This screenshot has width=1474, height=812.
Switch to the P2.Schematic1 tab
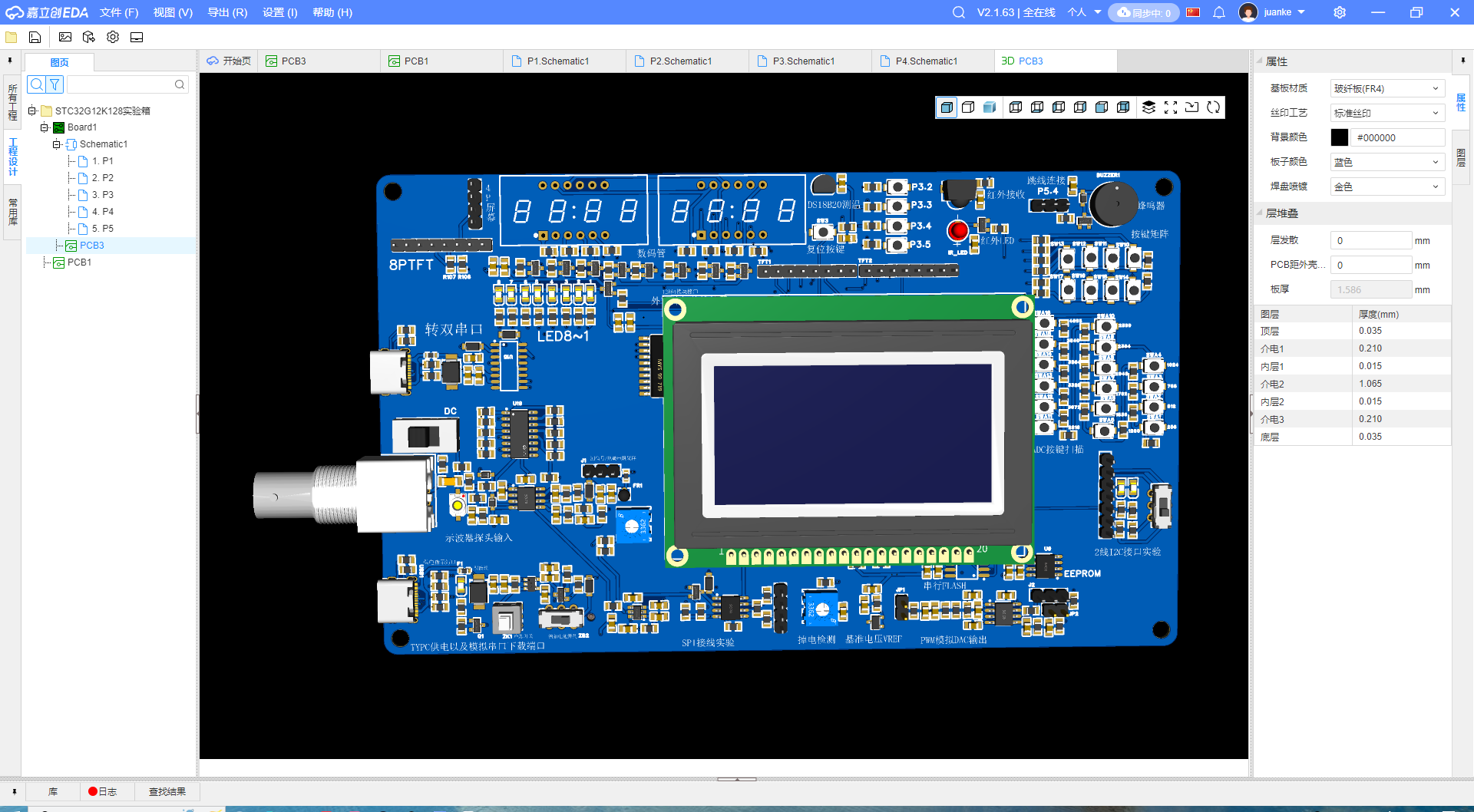680,61
